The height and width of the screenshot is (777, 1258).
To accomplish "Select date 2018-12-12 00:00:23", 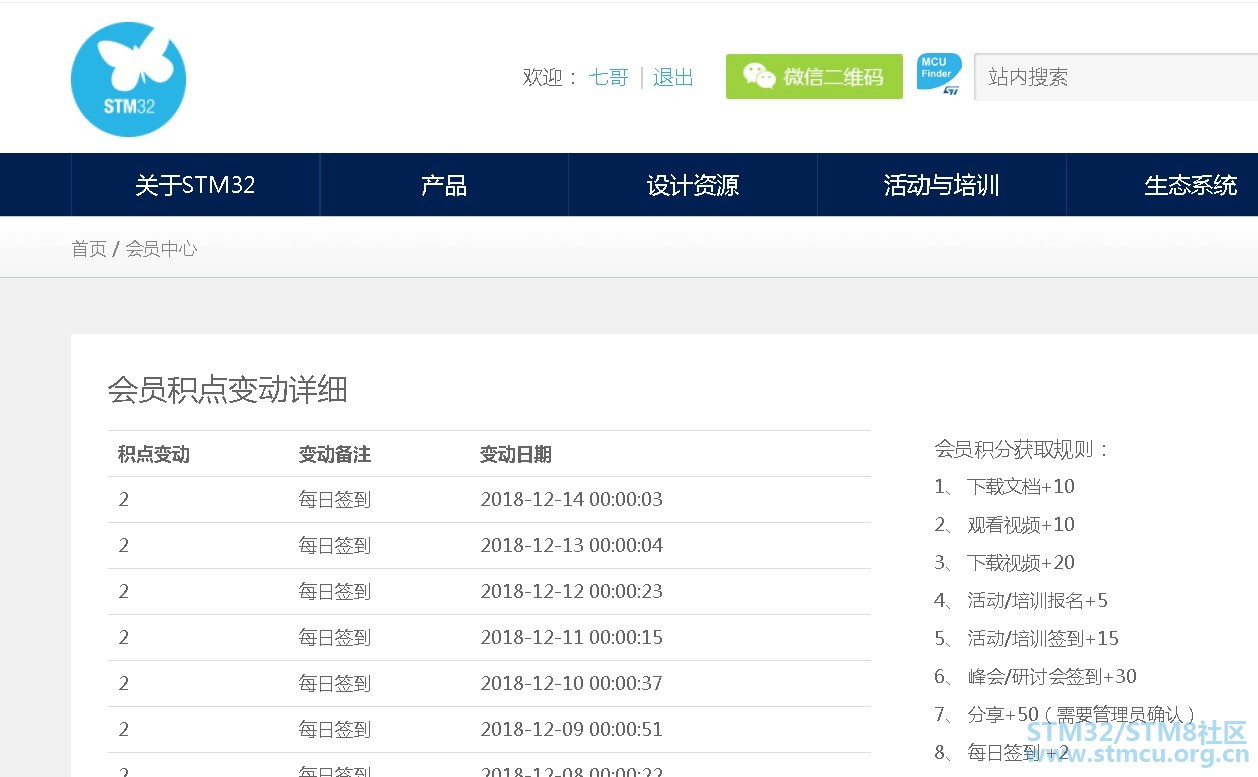I will (x=572, y=592).
